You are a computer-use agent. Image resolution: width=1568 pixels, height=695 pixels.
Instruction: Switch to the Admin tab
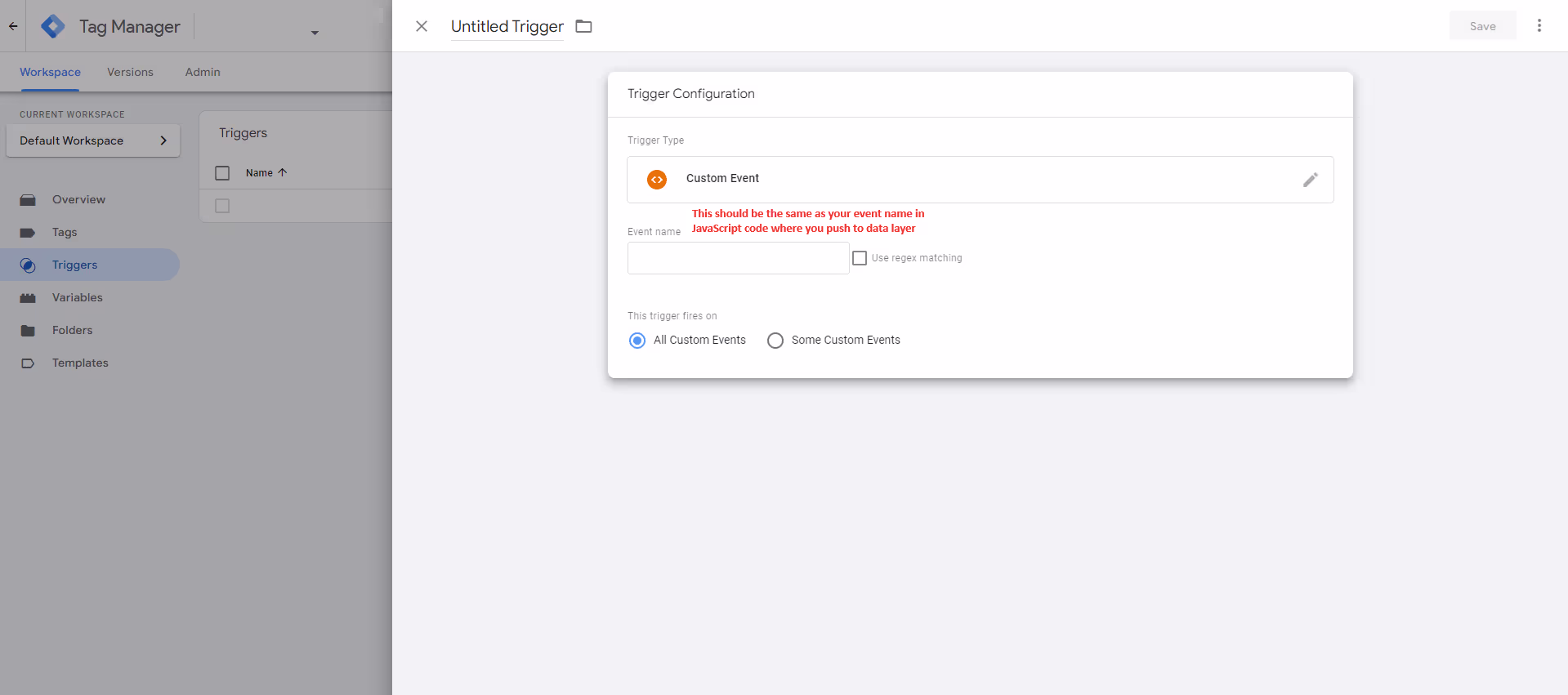pos(203,72)
